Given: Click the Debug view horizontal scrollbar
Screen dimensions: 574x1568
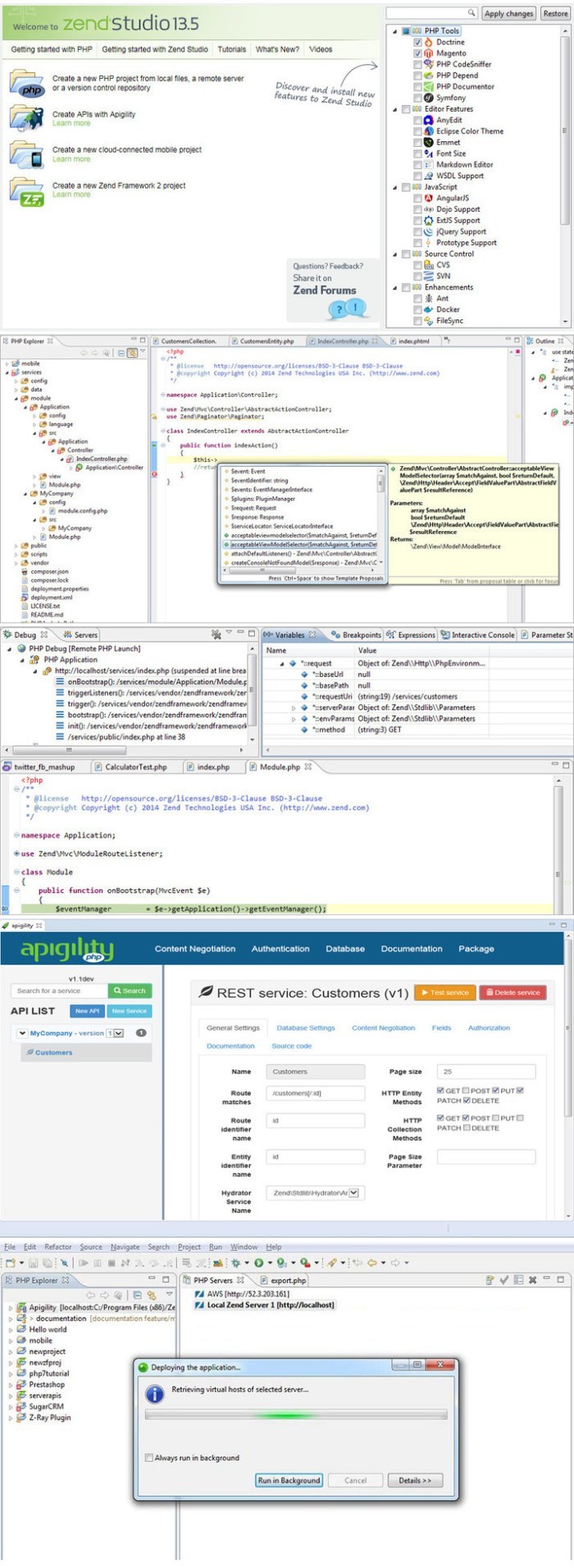Looking at the screenshot, I should coord(70,749).
